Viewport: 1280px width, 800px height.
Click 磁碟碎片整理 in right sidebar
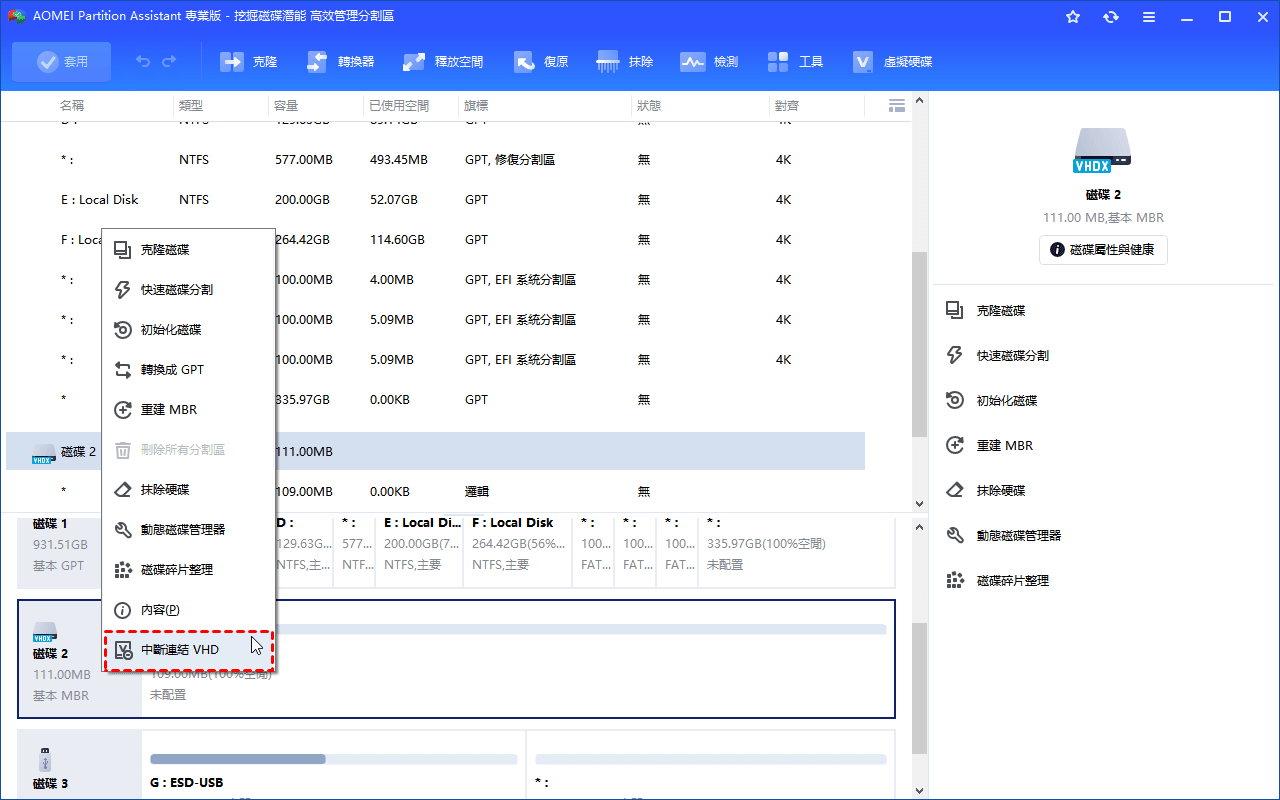click(998, 581)
